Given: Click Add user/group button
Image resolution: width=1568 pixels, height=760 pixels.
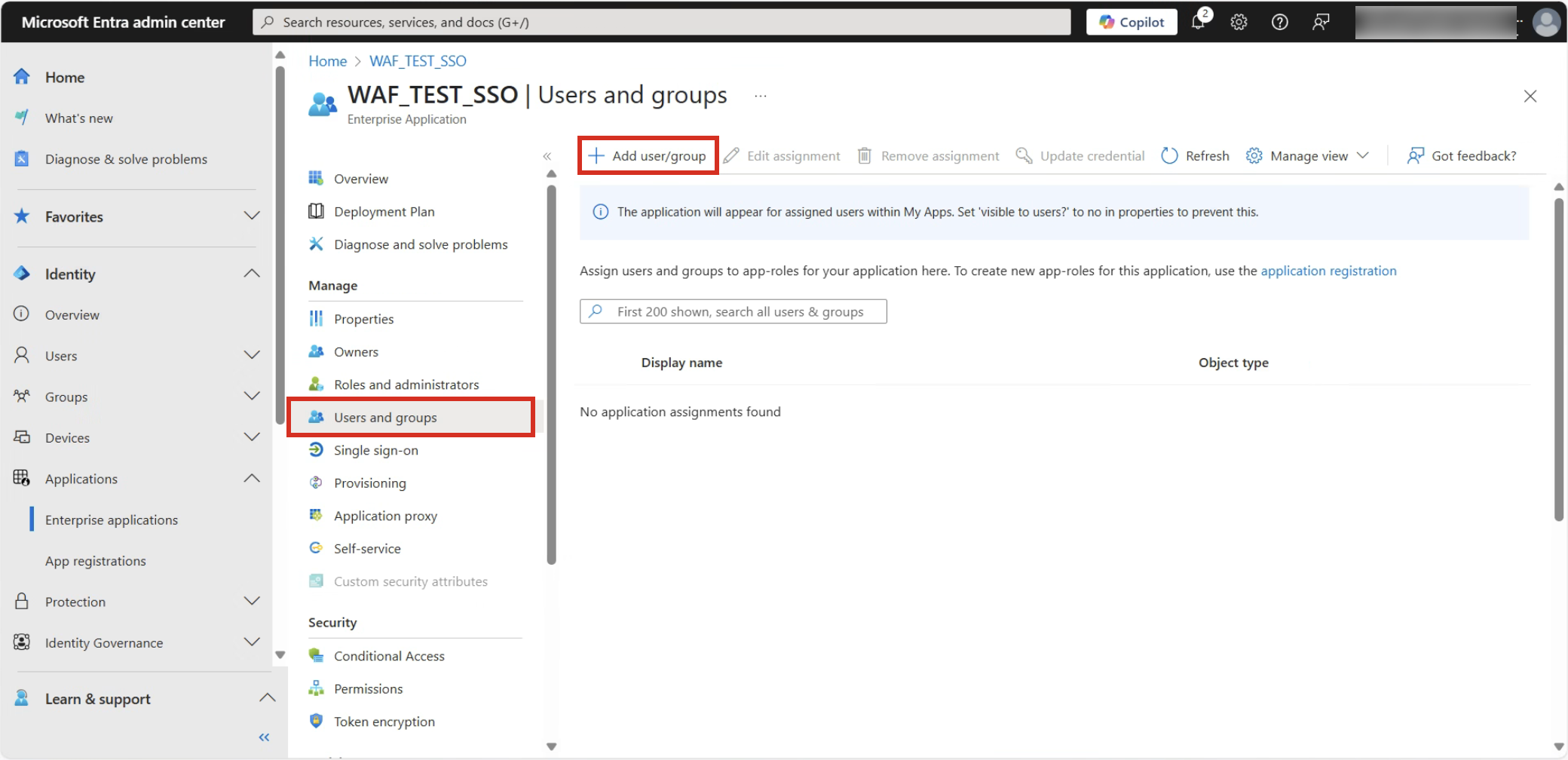Looking at the screenshot, I should point(648,155).
